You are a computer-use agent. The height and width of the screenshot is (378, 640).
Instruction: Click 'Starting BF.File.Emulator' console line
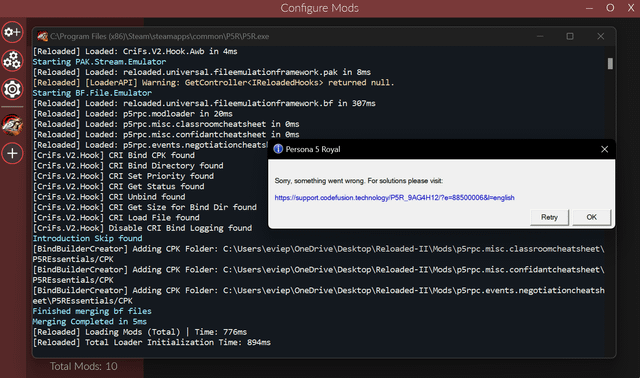pos(92,93)
